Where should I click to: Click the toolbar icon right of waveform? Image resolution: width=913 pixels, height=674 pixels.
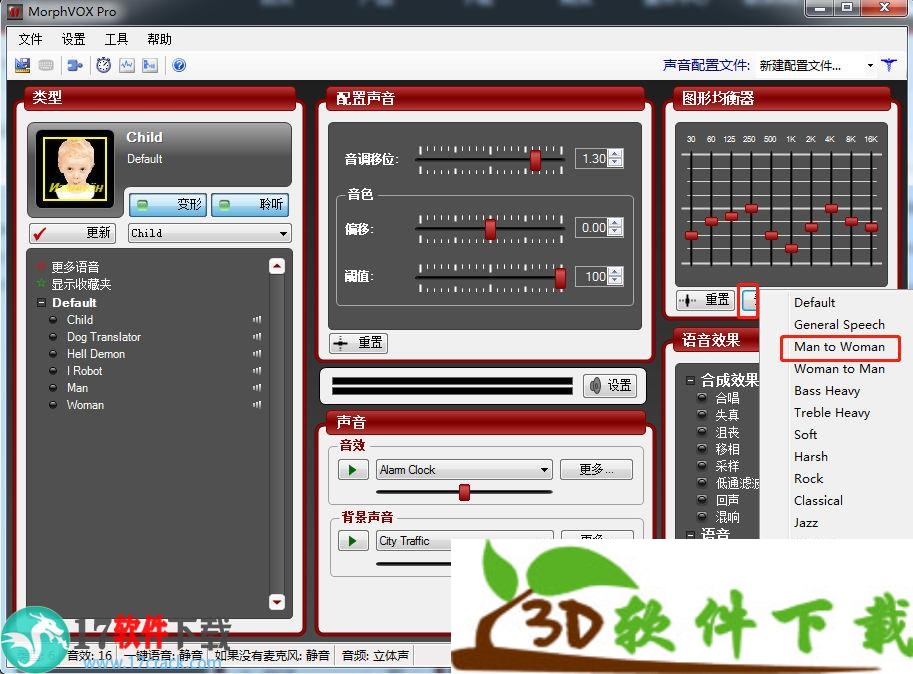point(150,65)
